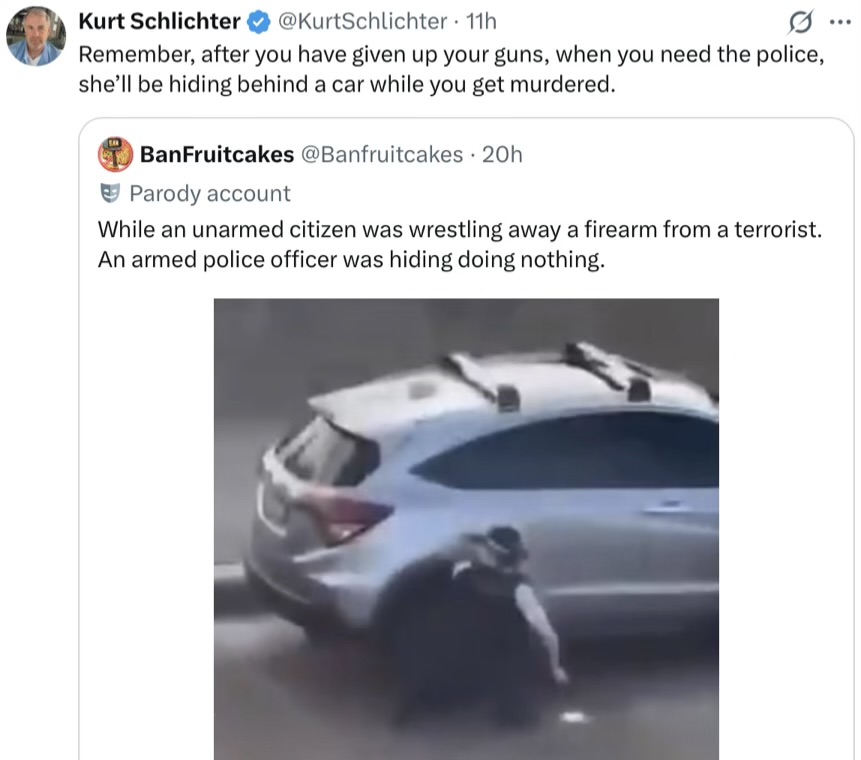Click the "she'll be hiding behind a car" line
This screenshot has height=760, width=861.
(x=345, y=84)
